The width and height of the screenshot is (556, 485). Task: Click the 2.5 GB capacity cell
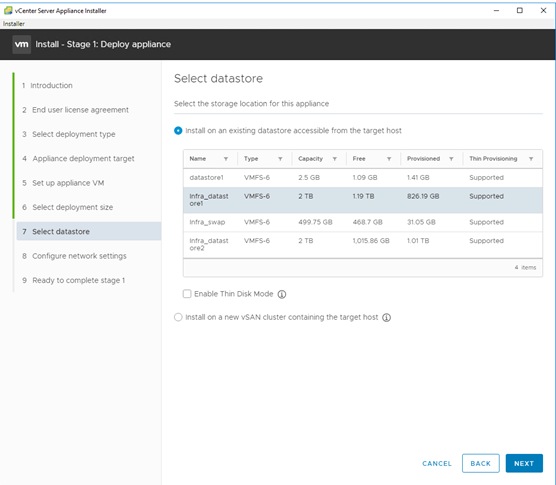click(x=309, y=178)
